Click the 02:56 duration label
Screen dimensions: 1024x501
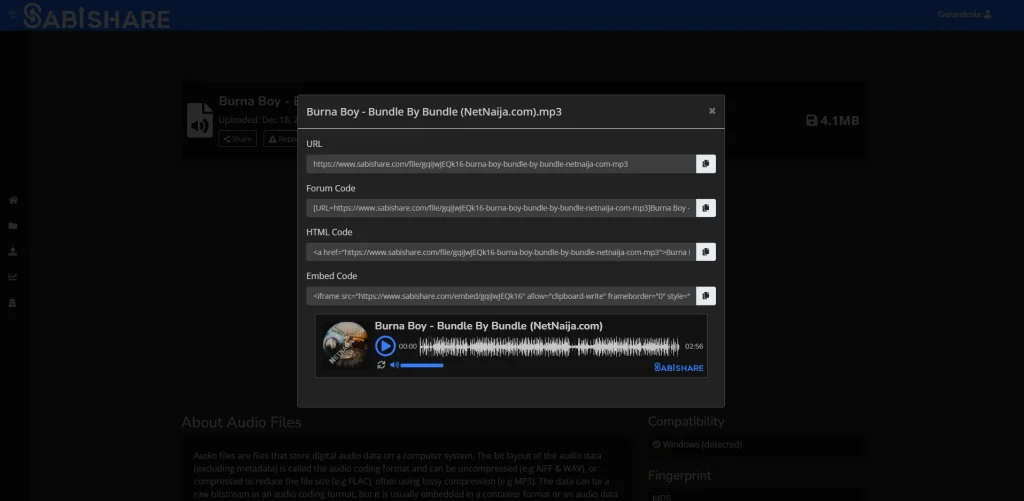pyautogui.click(x=694, y=346)
